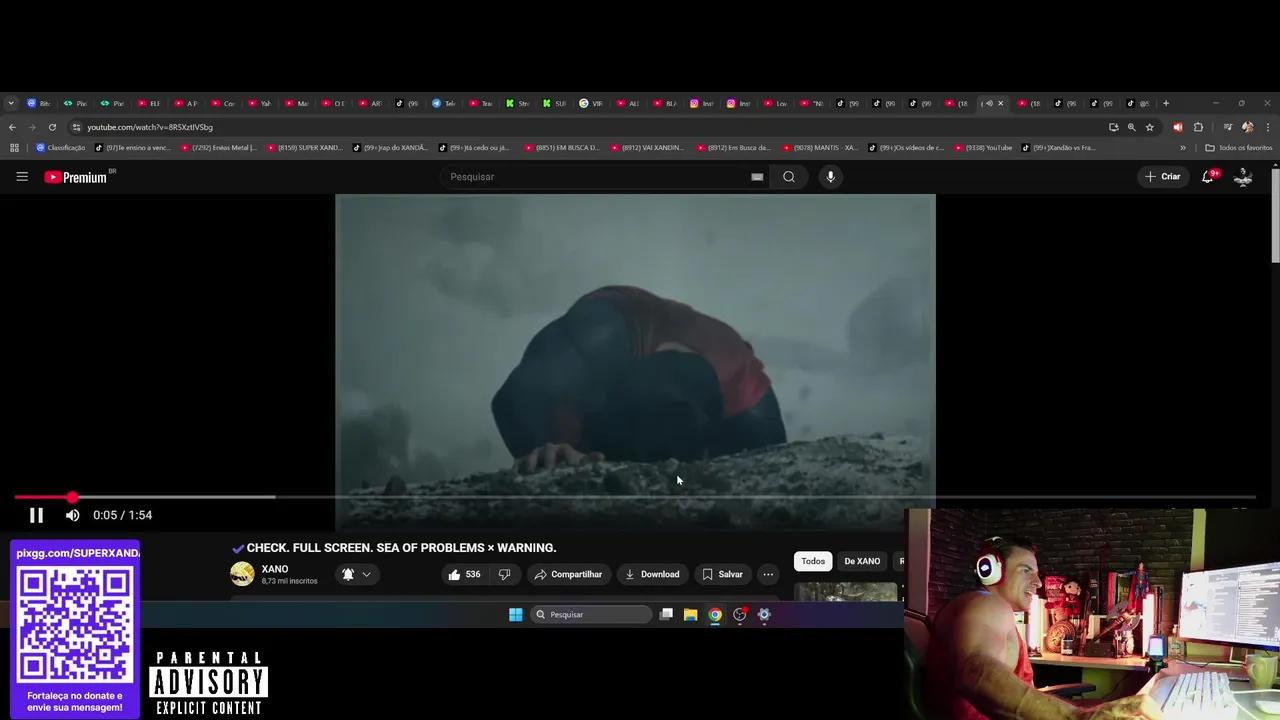Open the tab search chevron dropdown

[x=11, y=103]
